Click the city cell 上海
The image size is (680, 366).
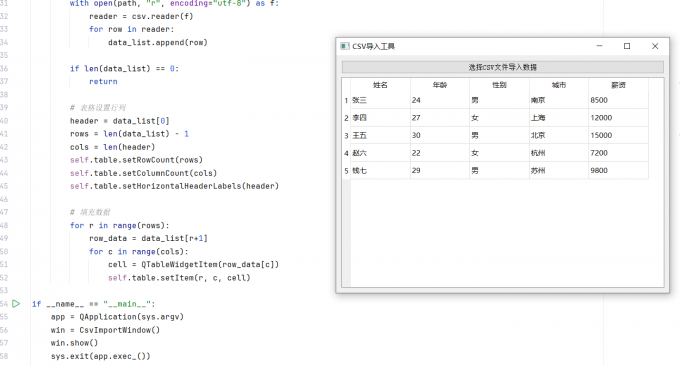click(559, 118)
